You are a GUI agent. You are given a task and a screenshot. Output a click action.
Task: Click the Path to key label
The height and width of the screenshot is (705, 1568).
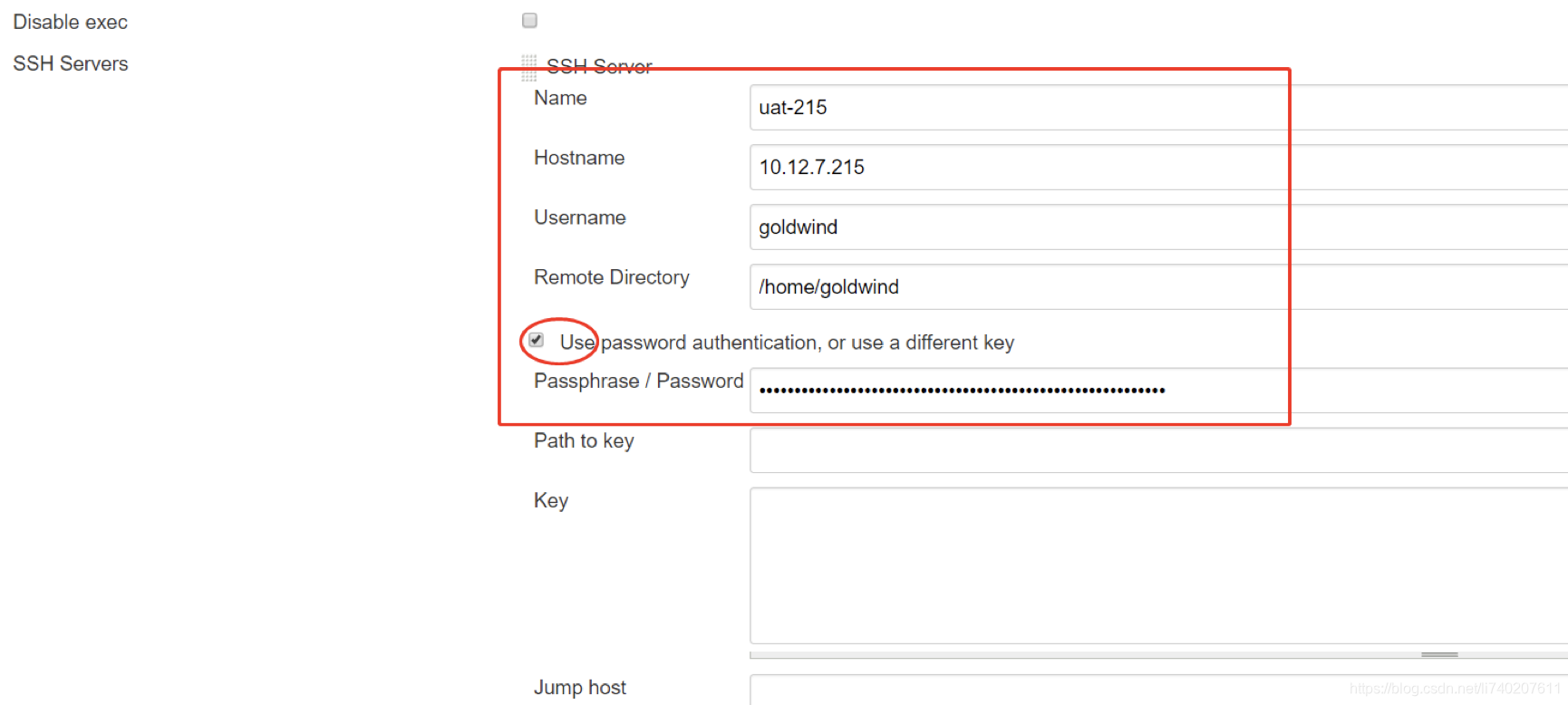click(584, 440)
